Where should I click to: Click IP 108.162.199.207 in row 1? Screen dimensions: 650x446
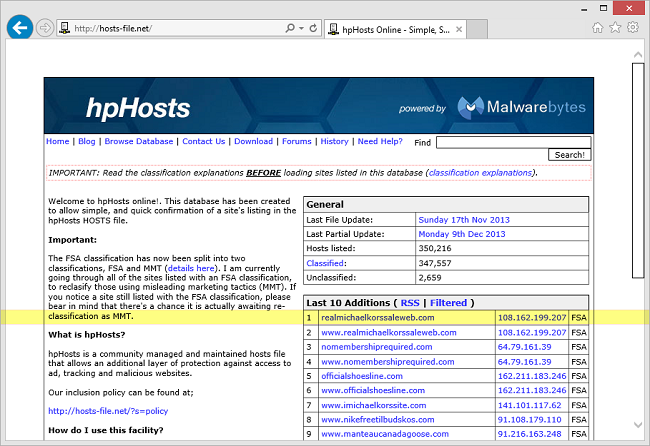[x=532, y=318]
